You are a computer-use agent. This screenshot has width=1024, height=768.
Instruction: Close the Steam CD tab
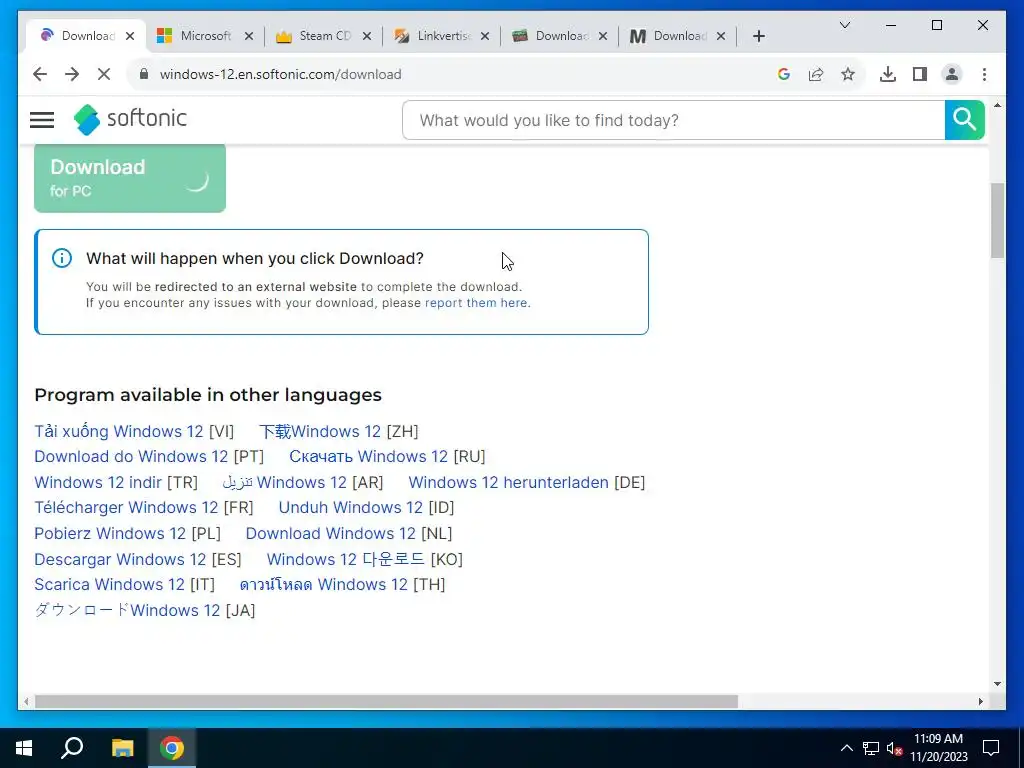pos(367,36)
